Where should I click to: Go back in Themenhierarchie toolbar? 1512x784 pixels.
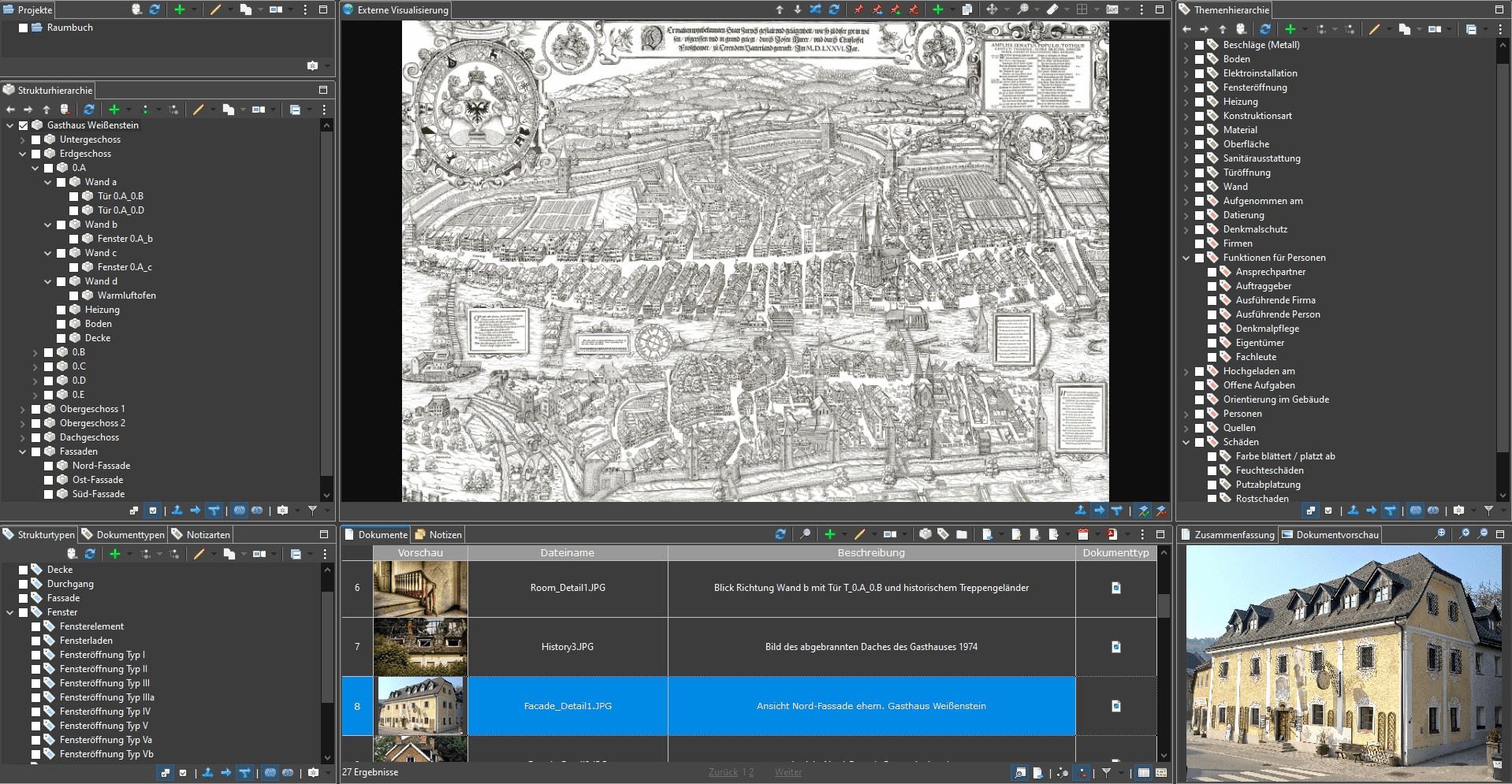(x=1186, y=29)
